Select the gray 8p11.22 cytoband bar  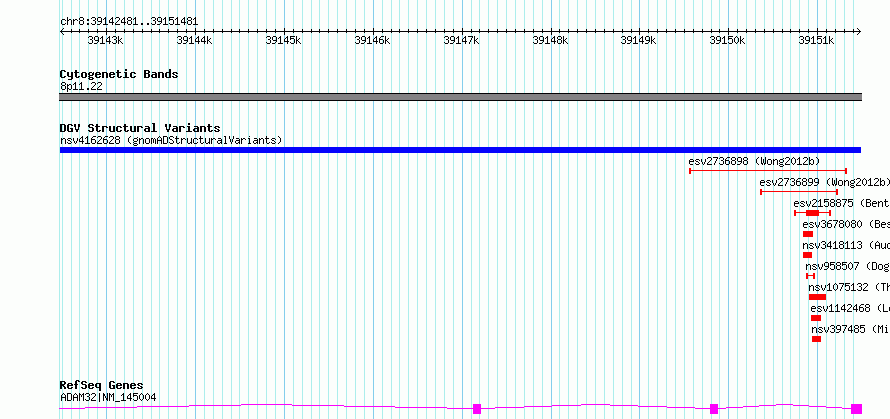(x=460, y=97)
